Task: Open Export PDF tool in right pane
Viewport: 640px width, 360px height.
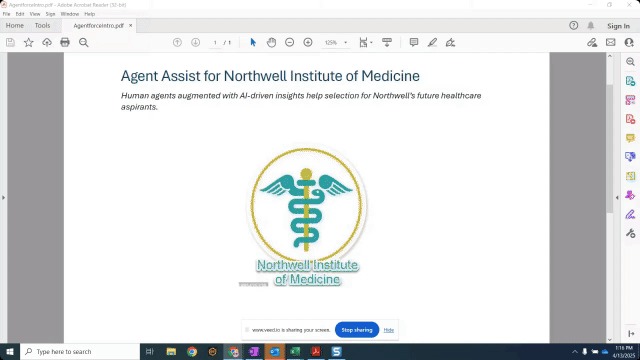Action: click(x=630, y=81)
